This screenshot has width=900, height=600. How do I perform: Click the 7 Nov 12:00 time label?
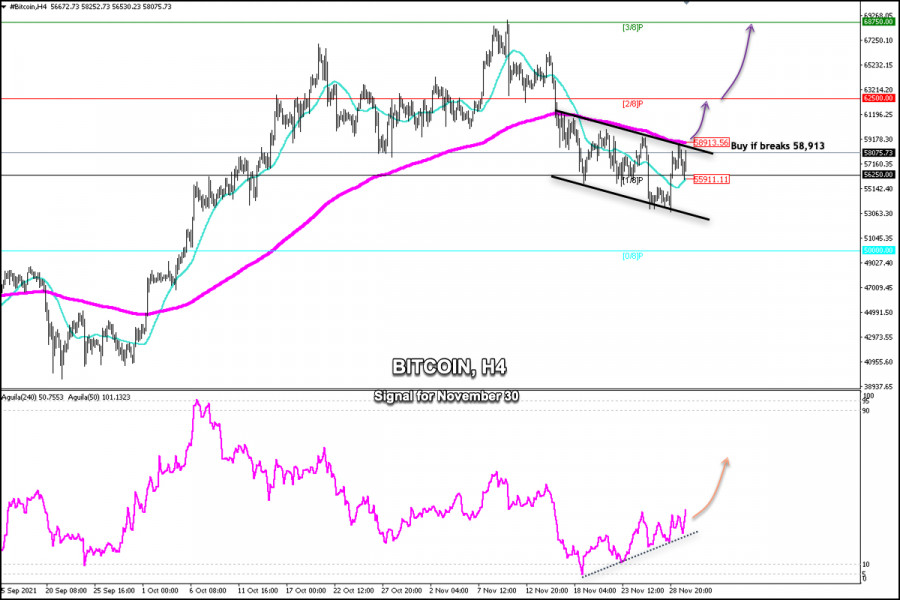[x=498, y=590]
